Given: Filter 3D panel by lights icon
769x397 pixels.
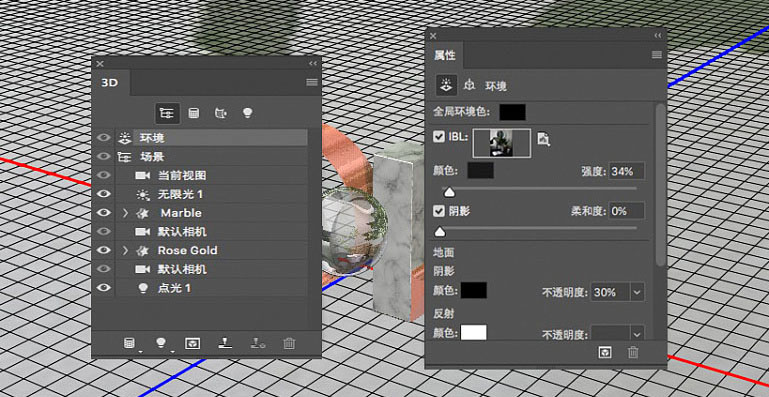Looking at the screenshot, I should coord(247,113).
